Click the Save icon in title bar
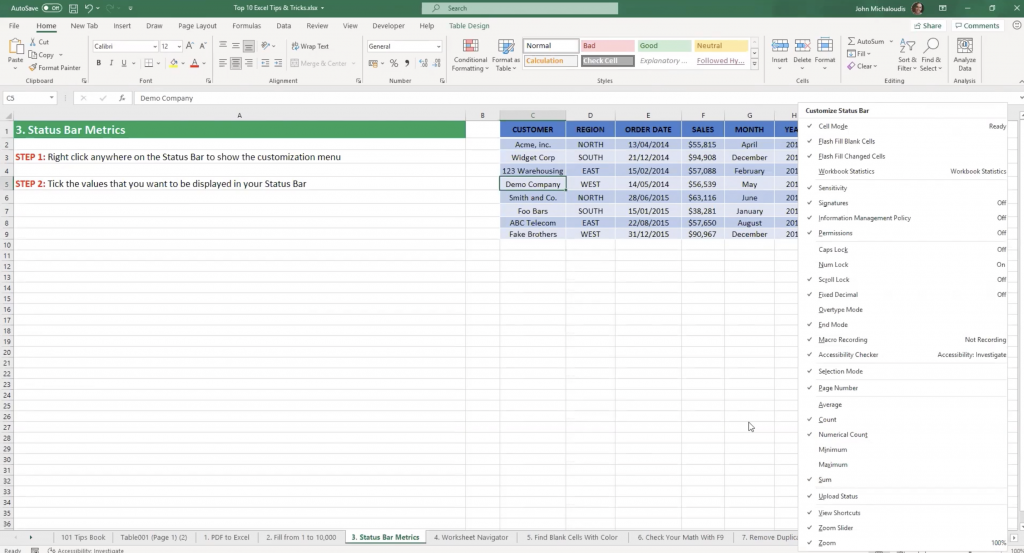Image resolution: width=1024 pixels, height=553 pixels. click(73, 8)
